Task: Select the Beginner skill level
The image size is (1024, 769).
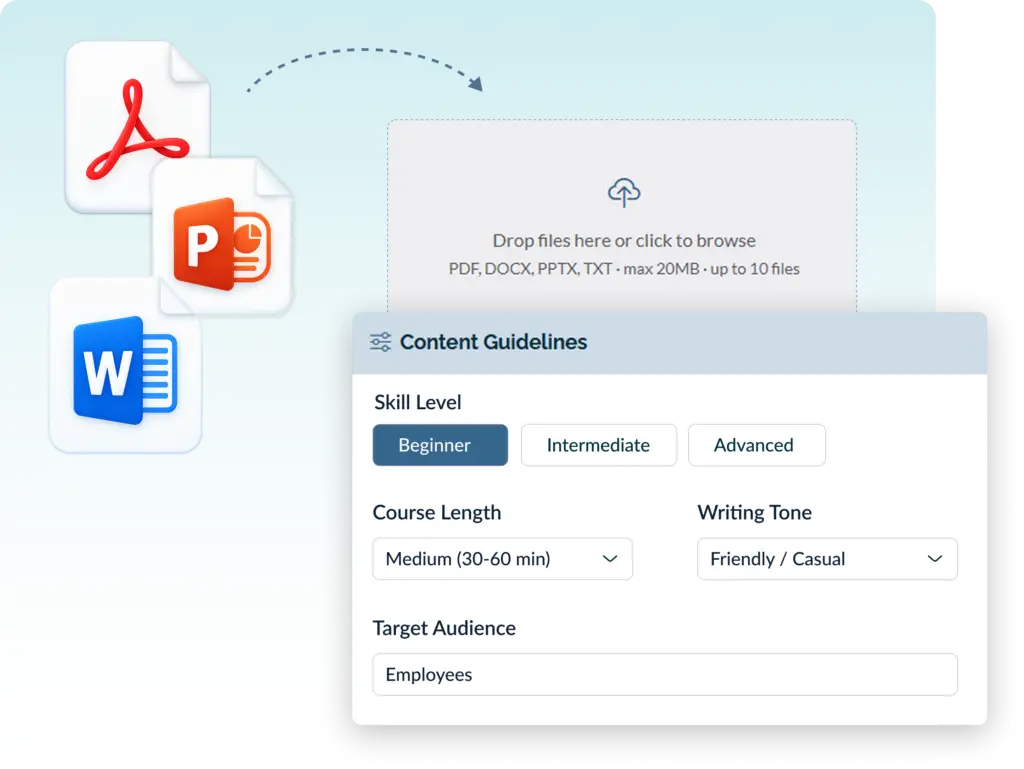Action: (x=440, y=445)
